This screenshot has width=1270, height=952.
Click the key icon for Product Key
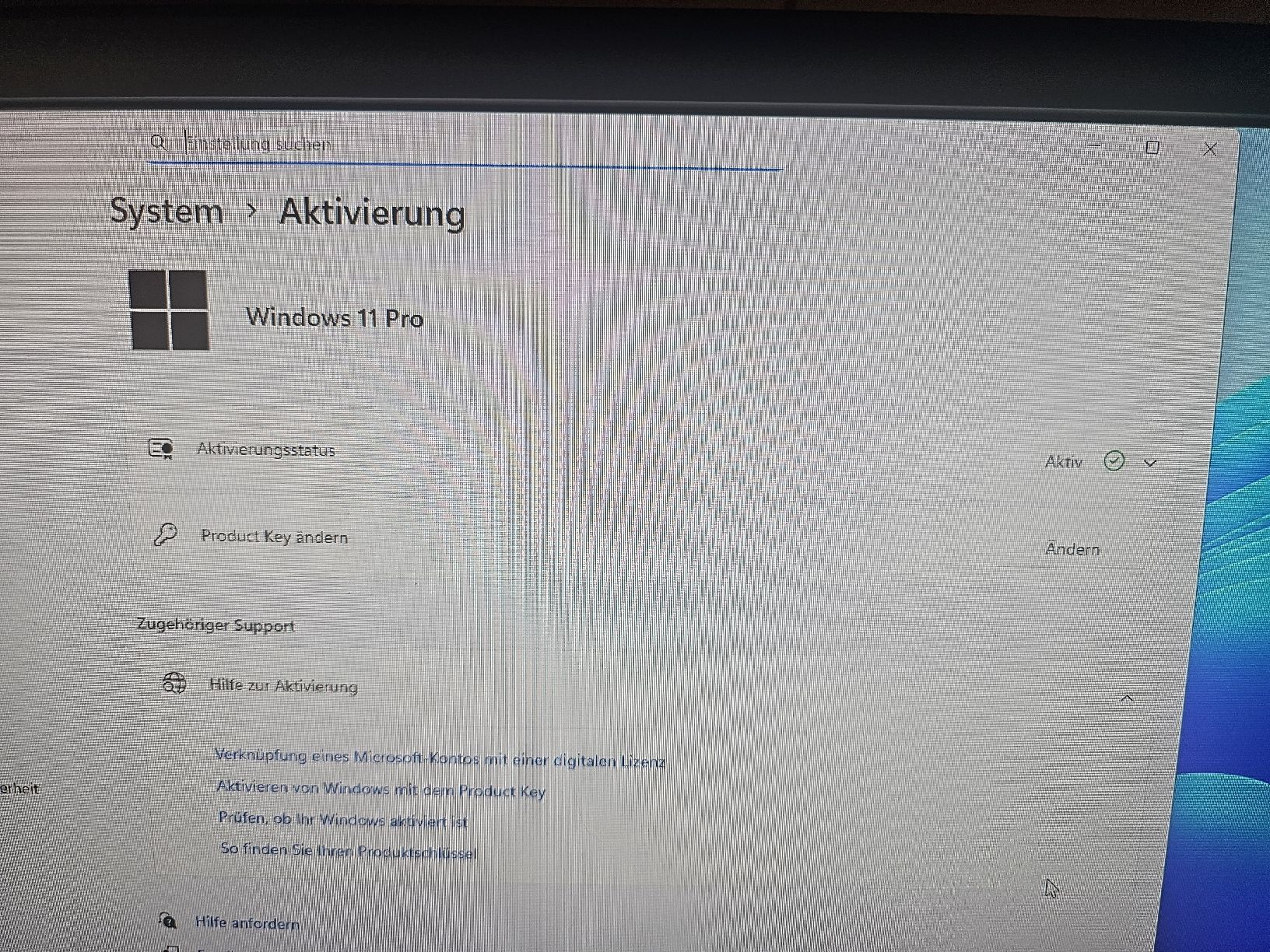point(165,535)
